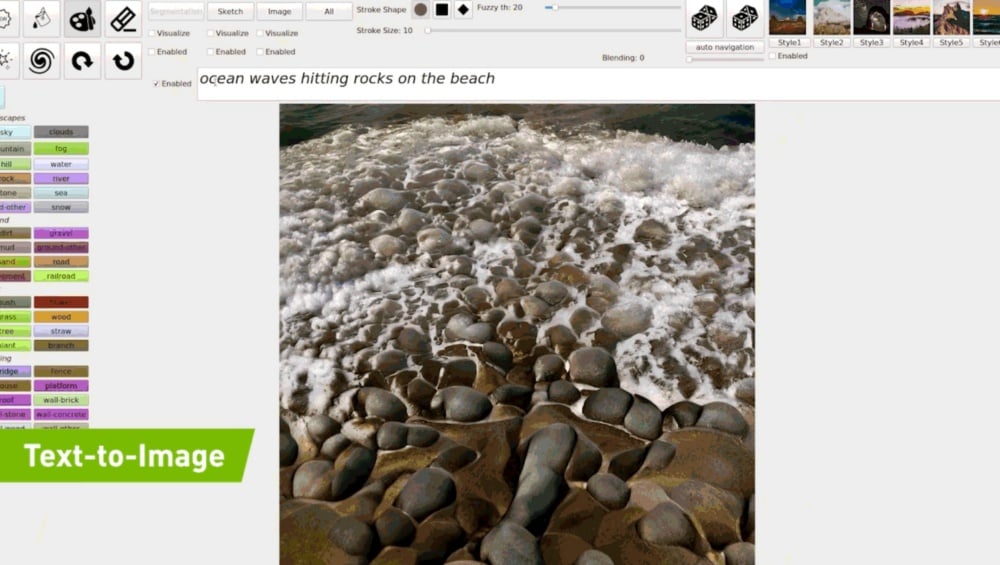Switch to the Image mode button

click(279, 11)
